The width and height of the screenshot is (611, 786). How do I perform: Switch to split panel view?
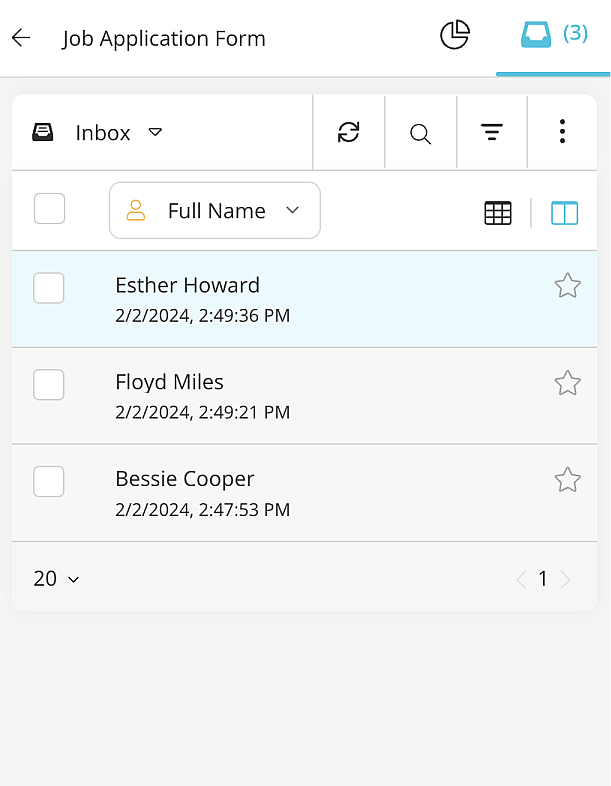564,213
